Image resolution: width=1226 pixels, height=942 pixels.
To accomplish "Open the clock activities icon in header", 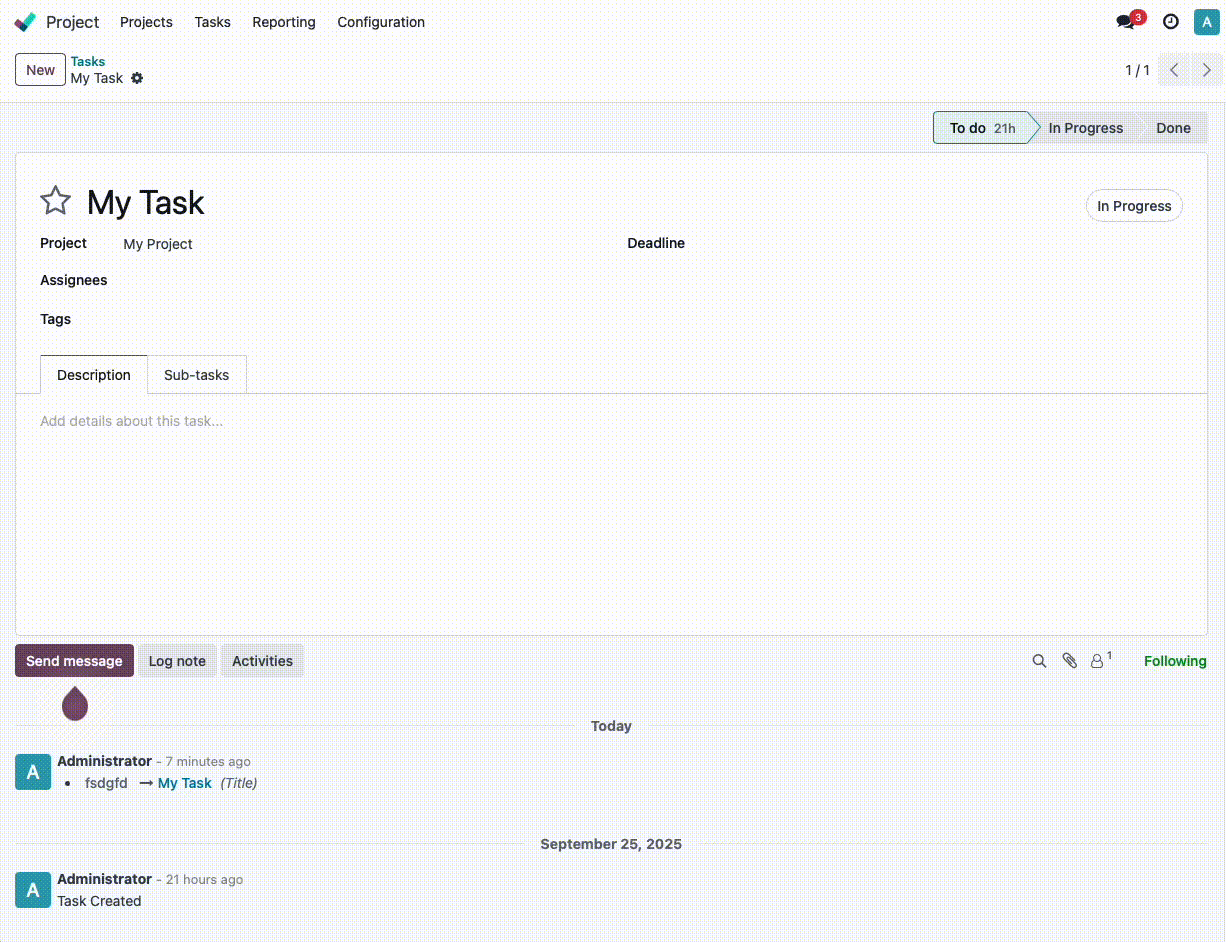I will pyautogui.click(x=1170, y=22).
